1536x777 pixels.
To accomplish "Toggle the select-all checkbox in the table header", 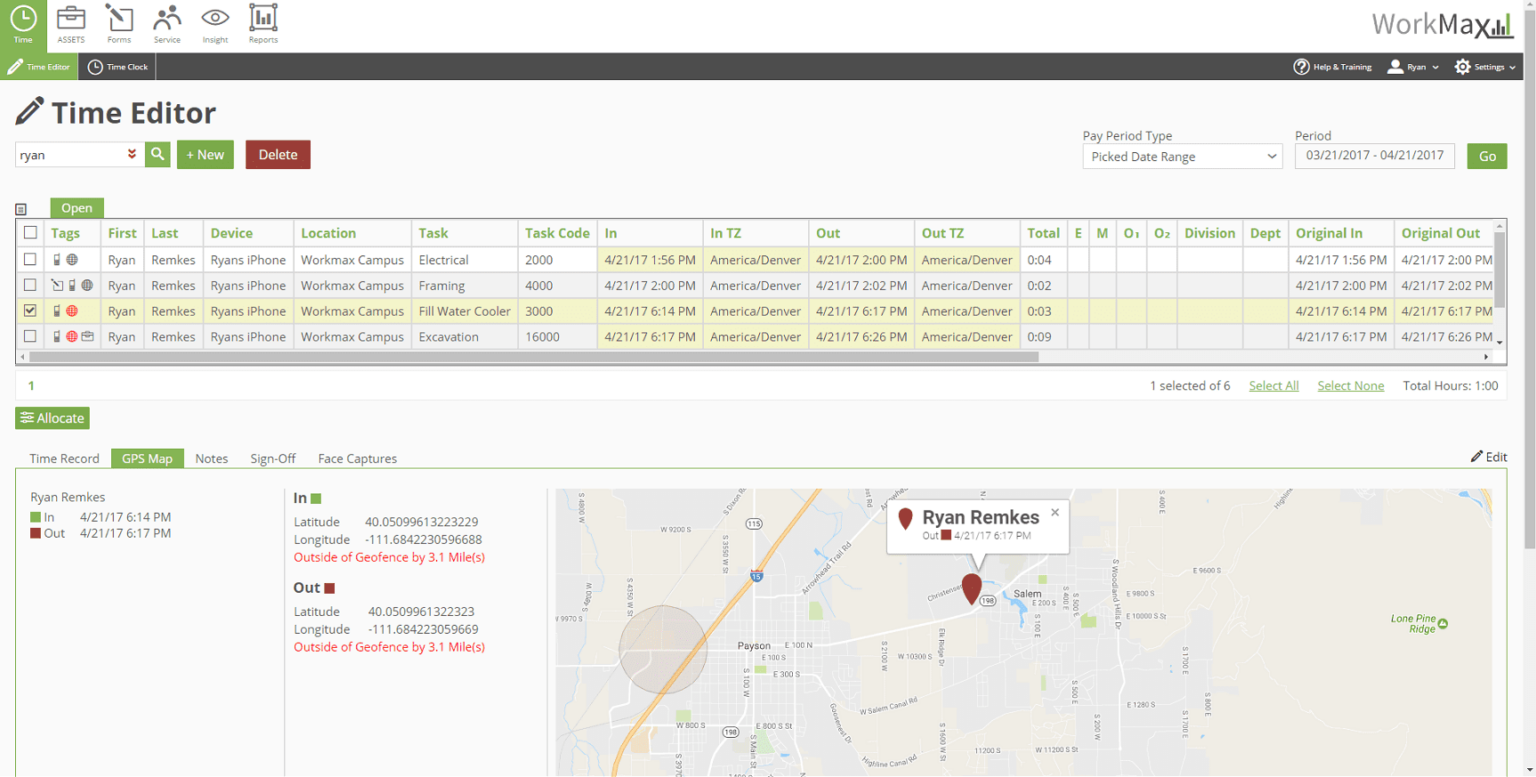I will 29,232.
